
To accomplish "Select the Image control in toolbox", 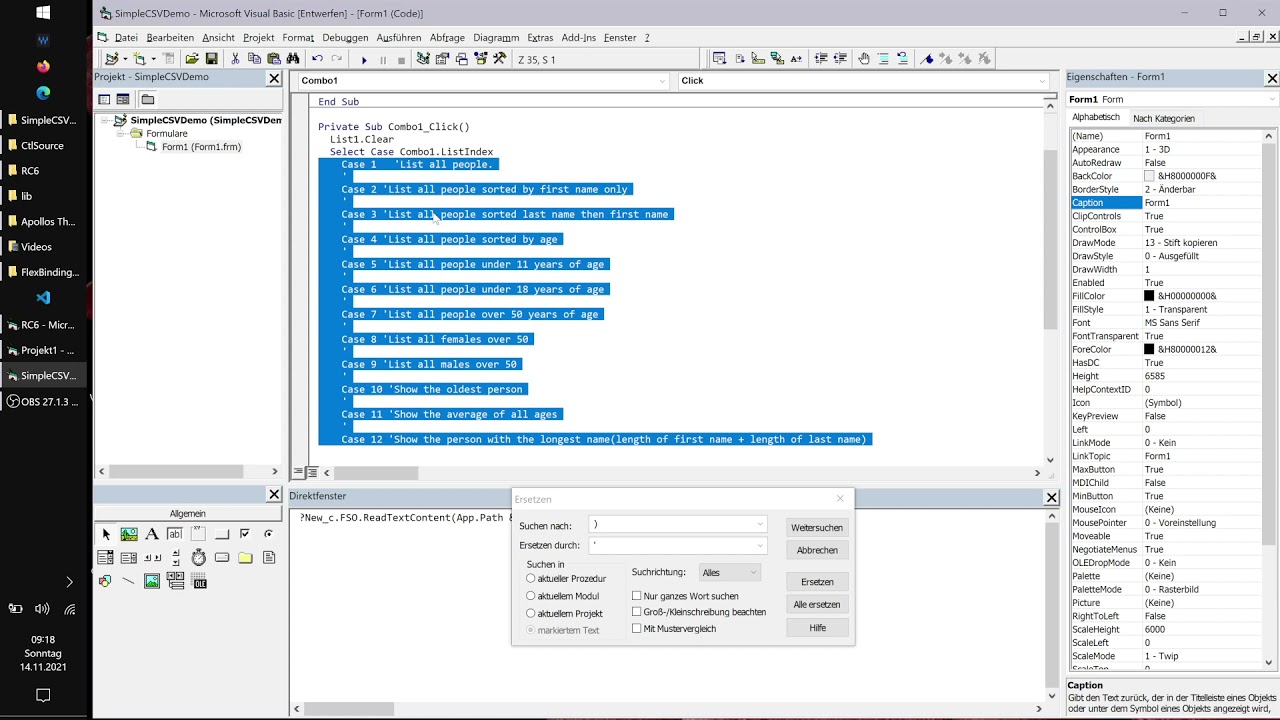I will pos(152,581).
